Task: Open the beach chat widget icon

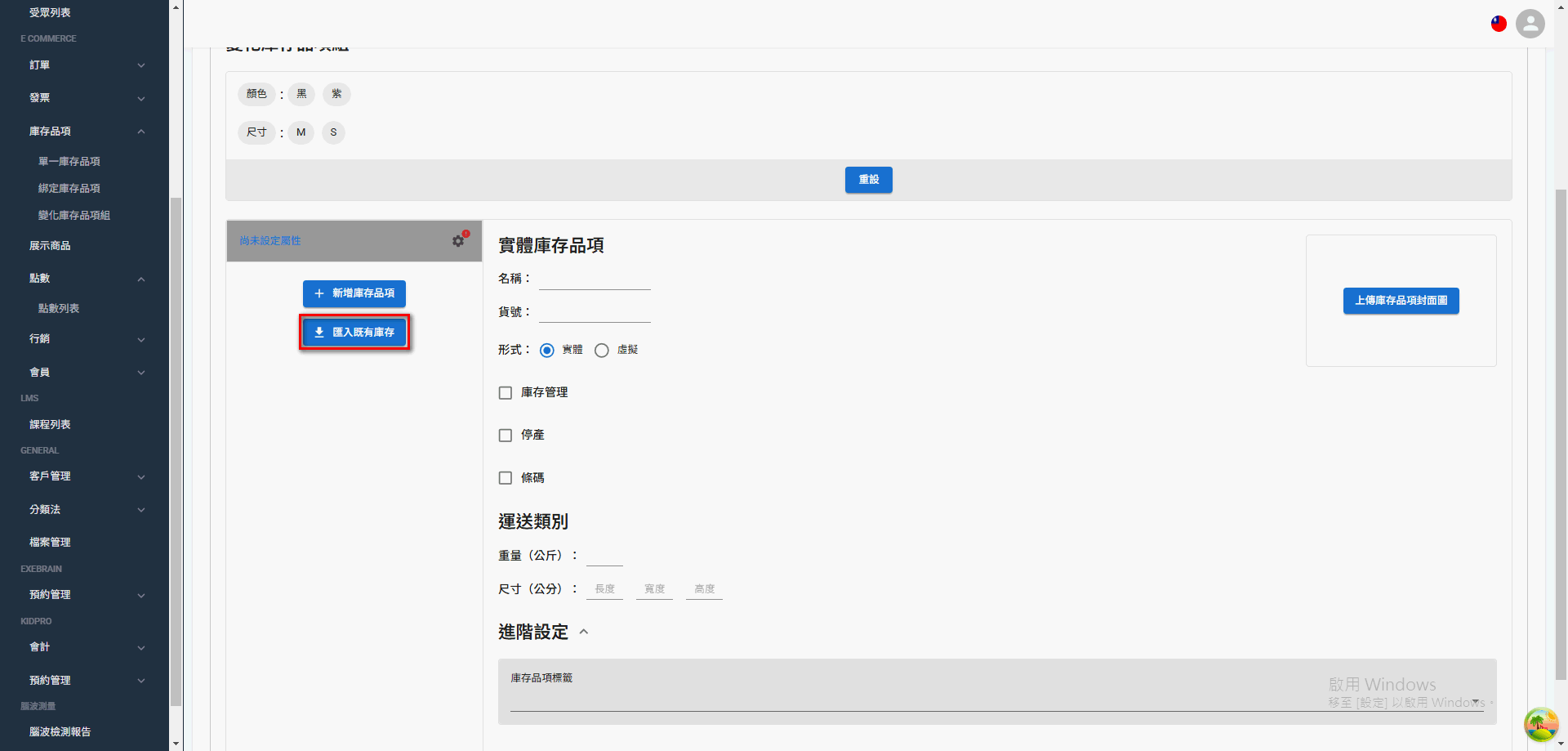Action: pyautogui.click(x=1541, y=724)
